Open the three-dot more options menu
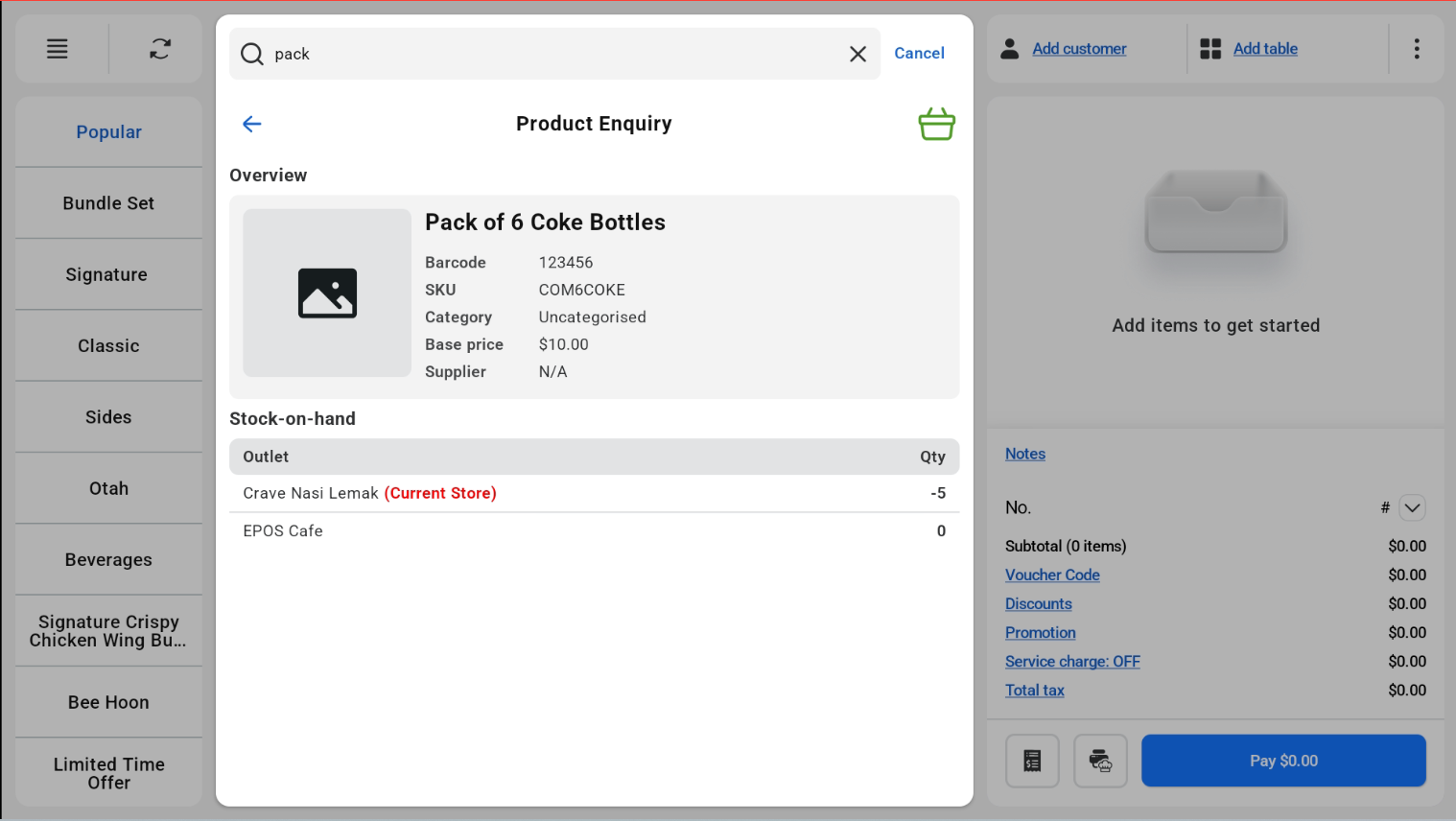1456x821 pixels. (x=1417, y=49)
